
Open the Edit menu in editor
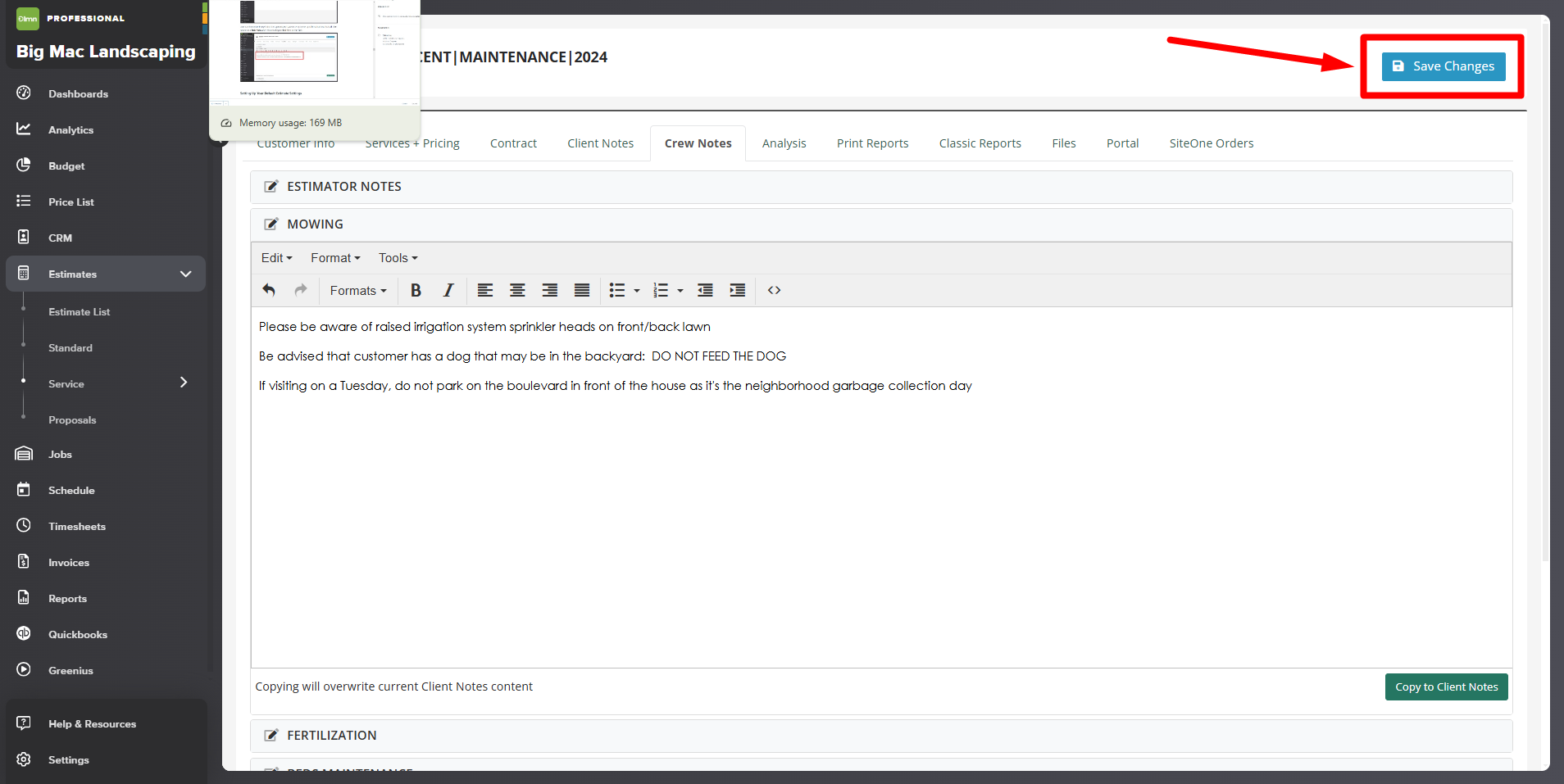pos(277,257)
